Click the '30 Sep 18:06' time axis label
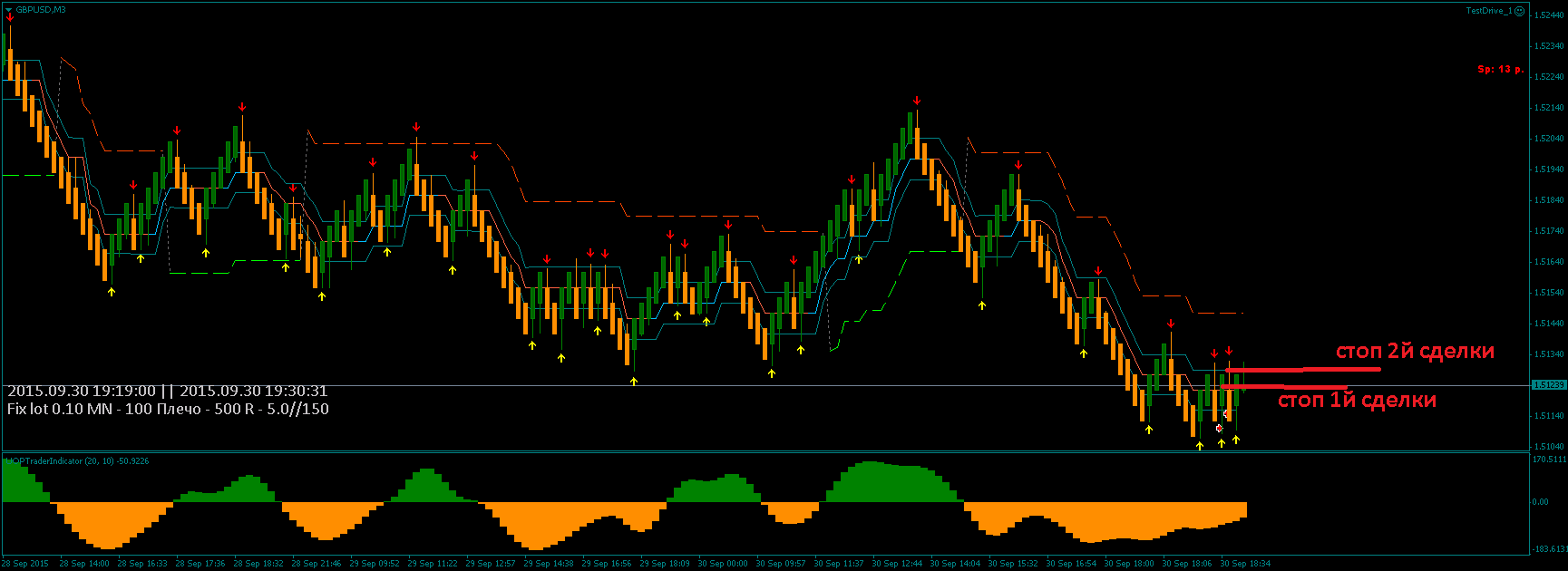 tap(1187, 563)
